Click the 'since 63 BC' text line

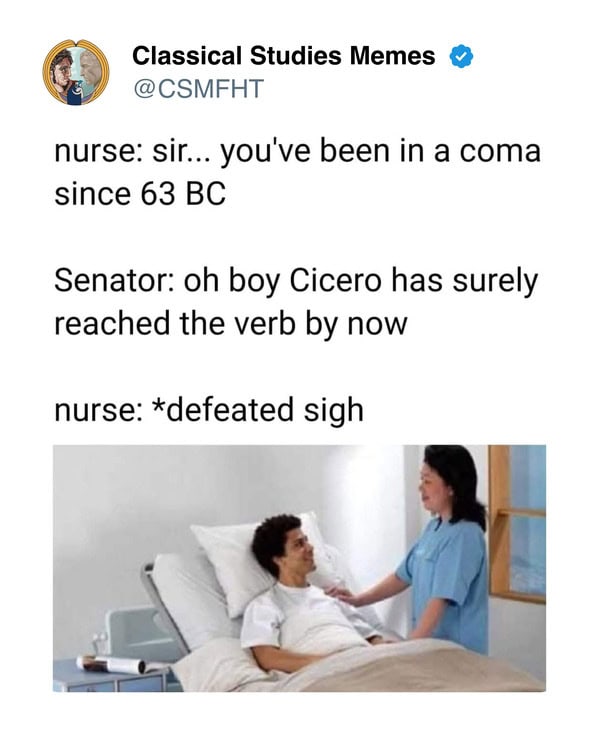point(140,194)
